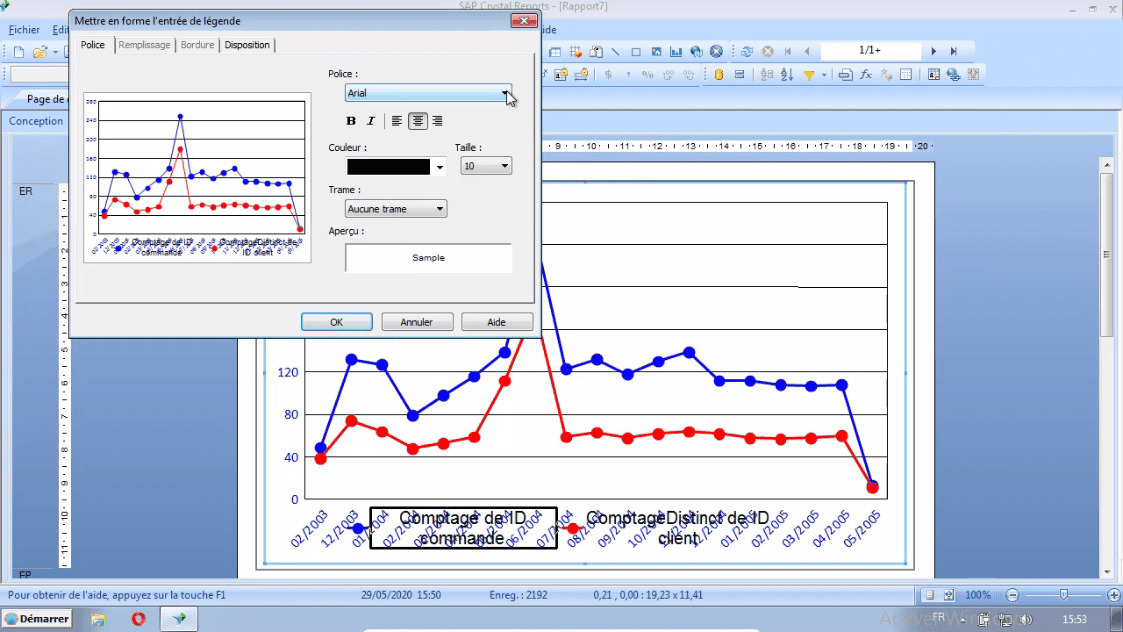Click the insert map globe icon
The image size is (1123, 632).
pos(696,52)
